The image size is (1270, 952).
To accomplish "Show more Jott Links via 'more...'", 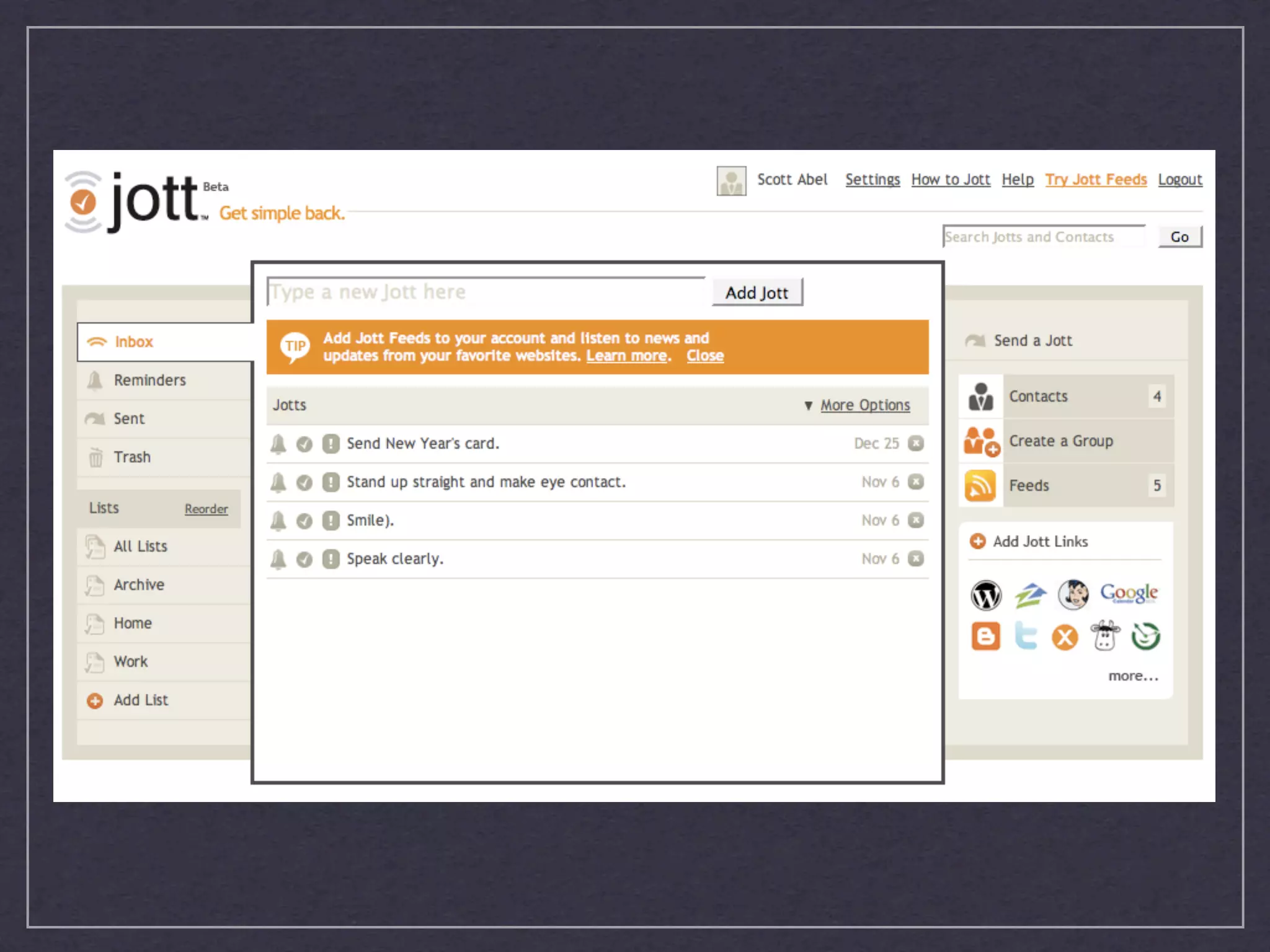I will click(x=1132, y=676).
